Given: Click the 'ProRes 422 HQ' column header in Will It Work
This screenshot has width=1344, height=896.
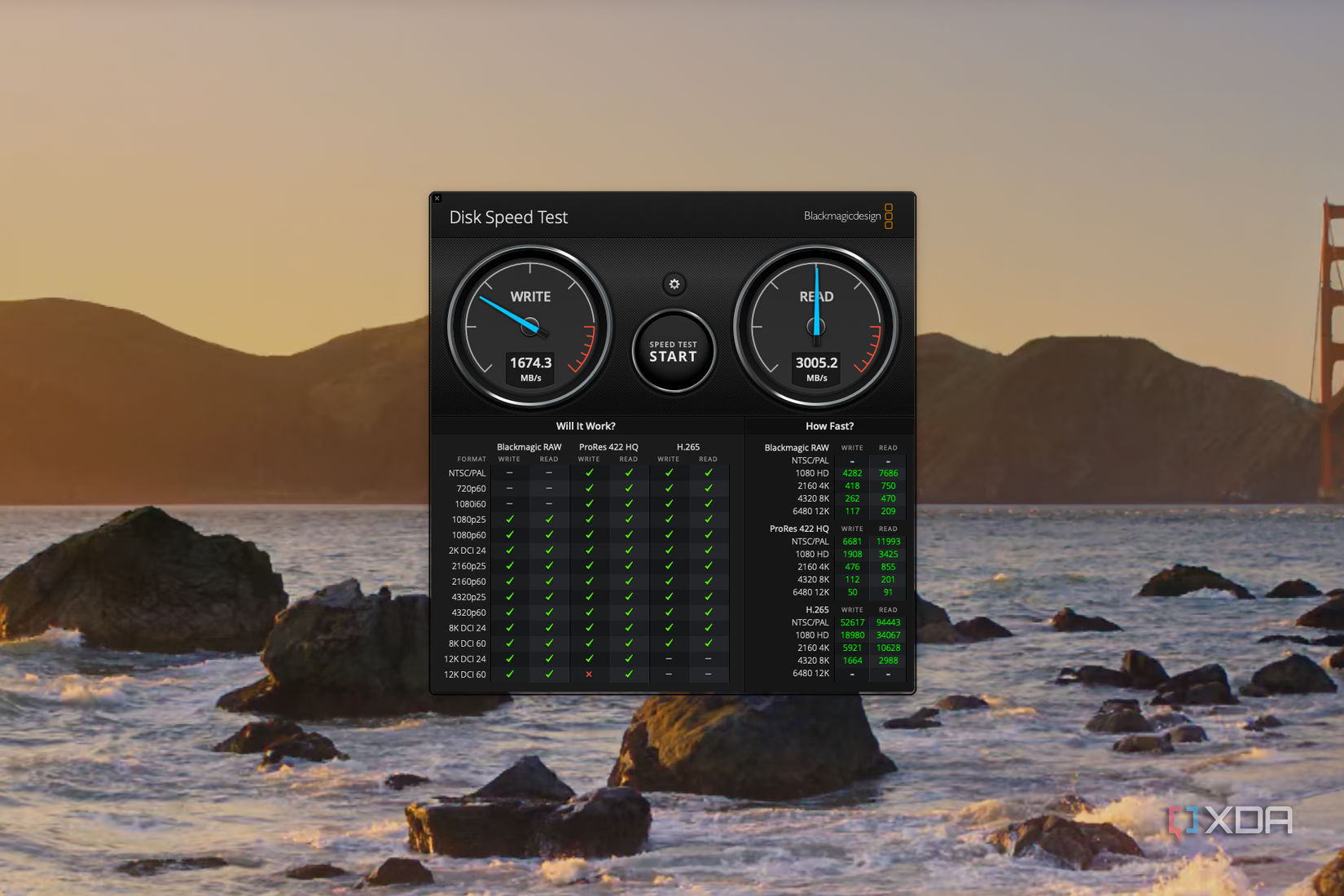Looking at the screenshot, I should click(608, 447).
